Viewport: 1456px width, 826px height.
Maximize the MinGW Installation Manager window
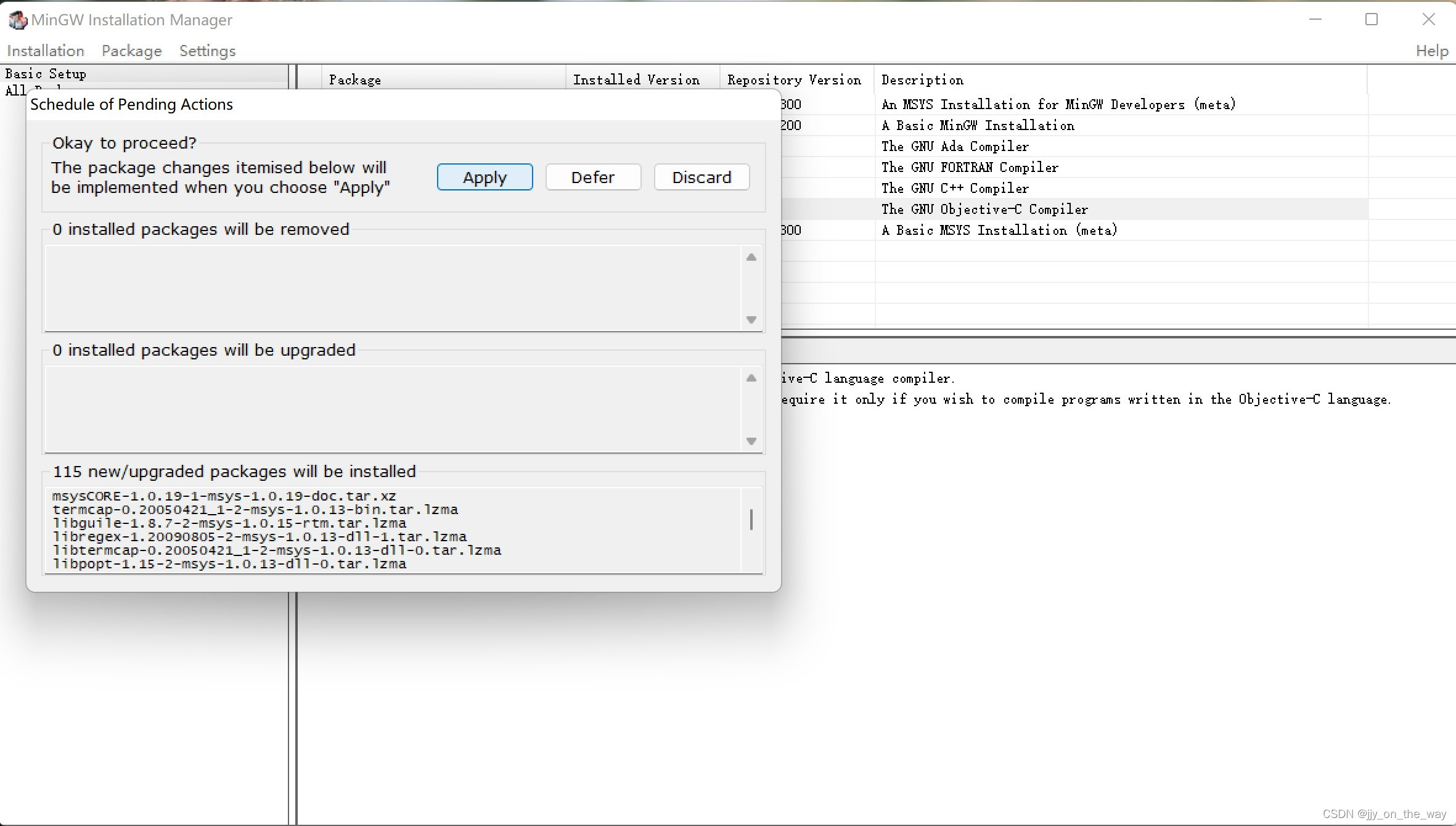[x=1371, y=20]
